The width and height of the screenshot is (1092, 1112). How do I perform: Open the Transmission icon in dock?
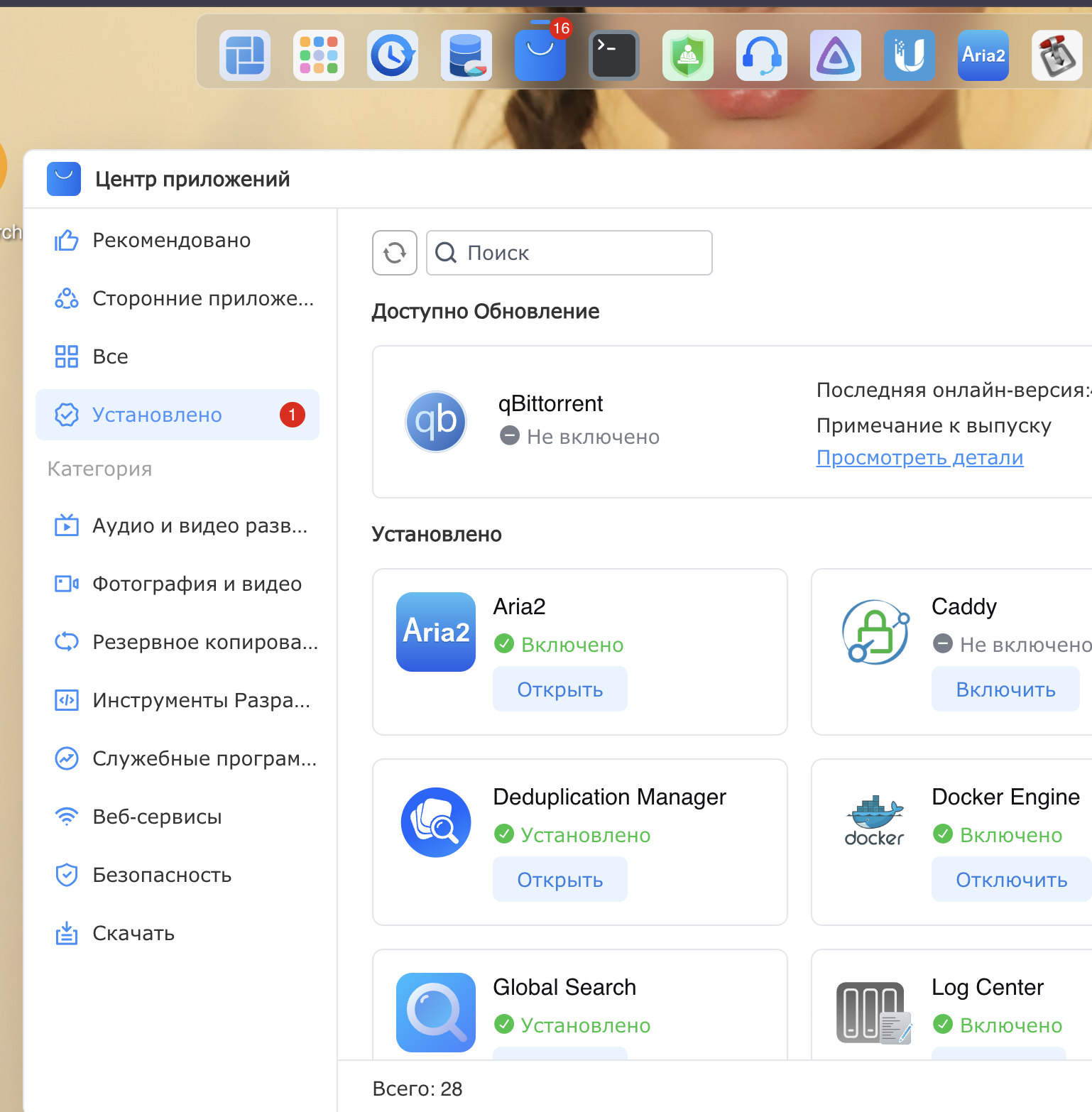click(x=1057, y=55)
